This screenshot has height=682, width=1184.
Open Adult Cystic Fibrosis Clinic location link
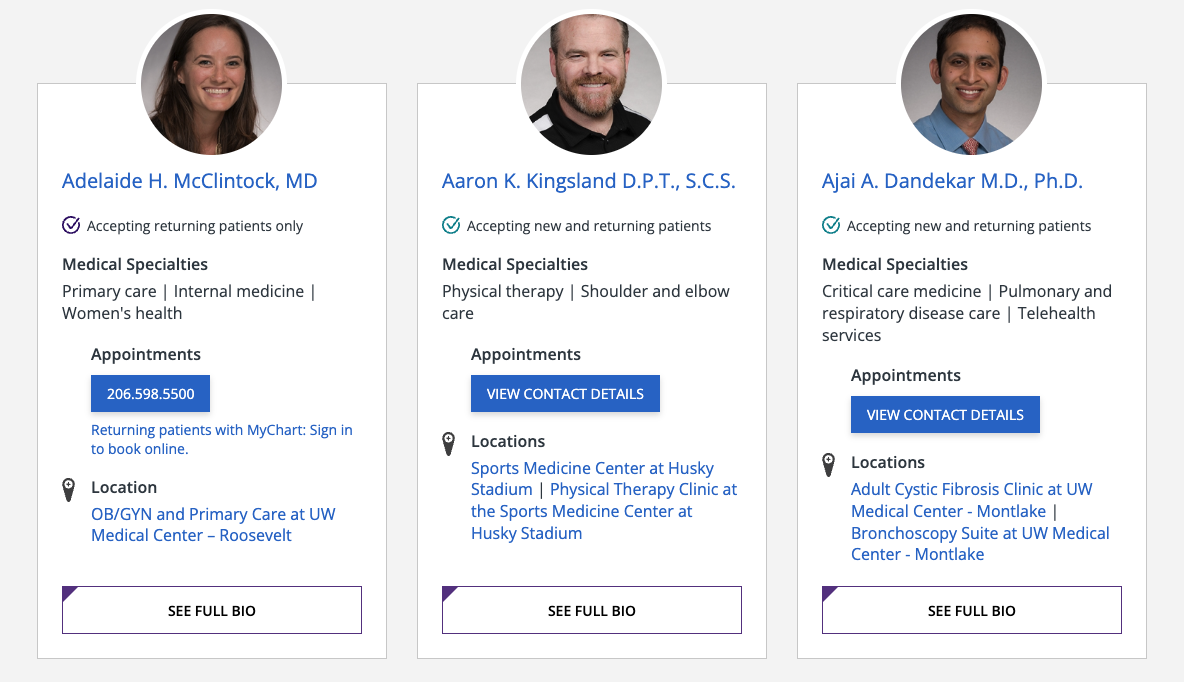pos(971,490)
